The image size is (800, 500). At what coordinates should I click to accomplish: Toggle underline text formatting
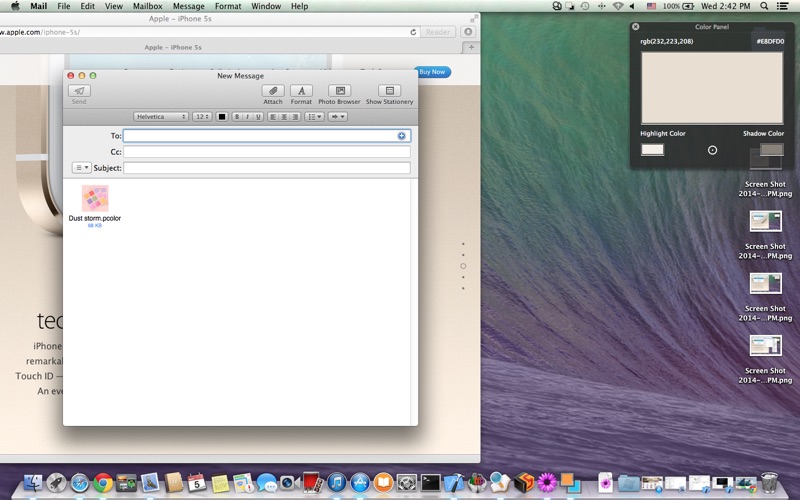[258, 117]
